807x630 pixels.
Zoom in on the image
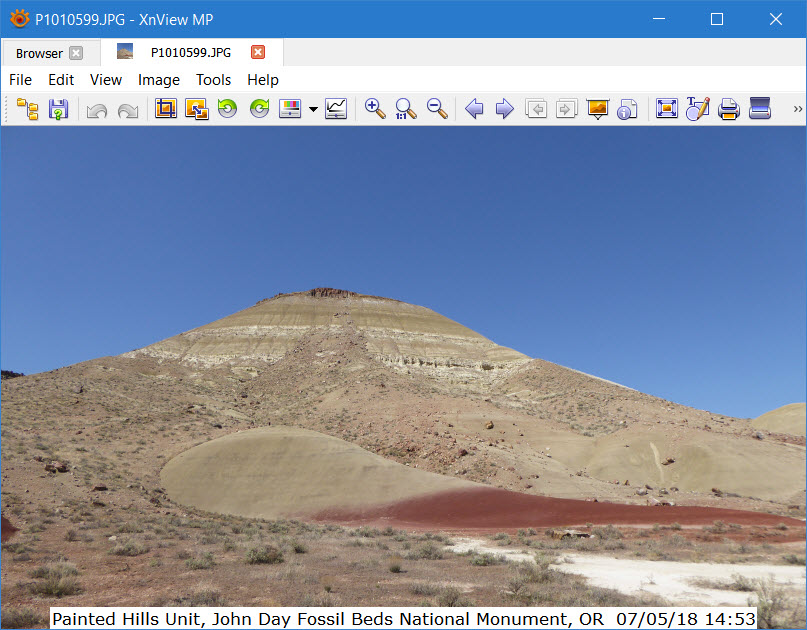375,109
